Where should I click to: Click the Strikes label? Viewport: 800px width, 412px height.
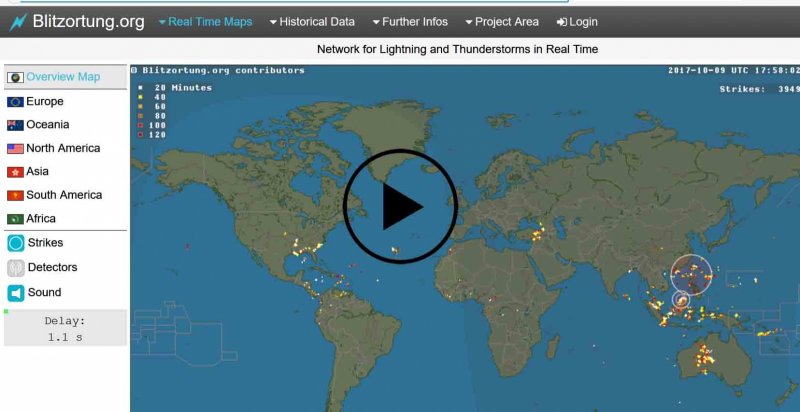[45, 243]
